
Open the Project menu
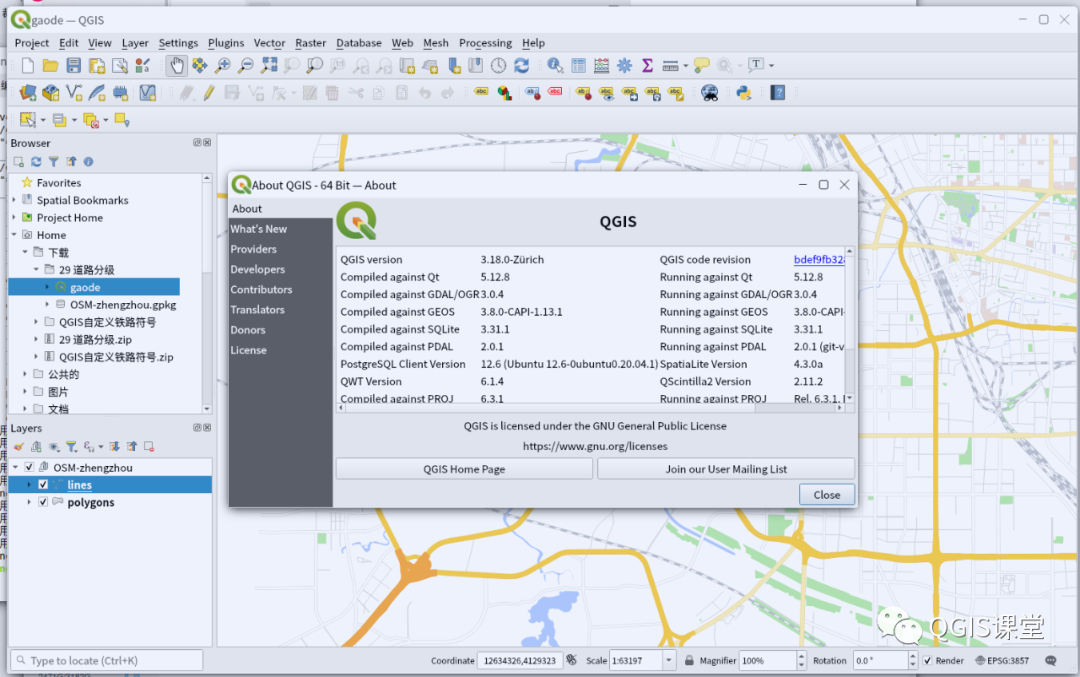(32, 43)
